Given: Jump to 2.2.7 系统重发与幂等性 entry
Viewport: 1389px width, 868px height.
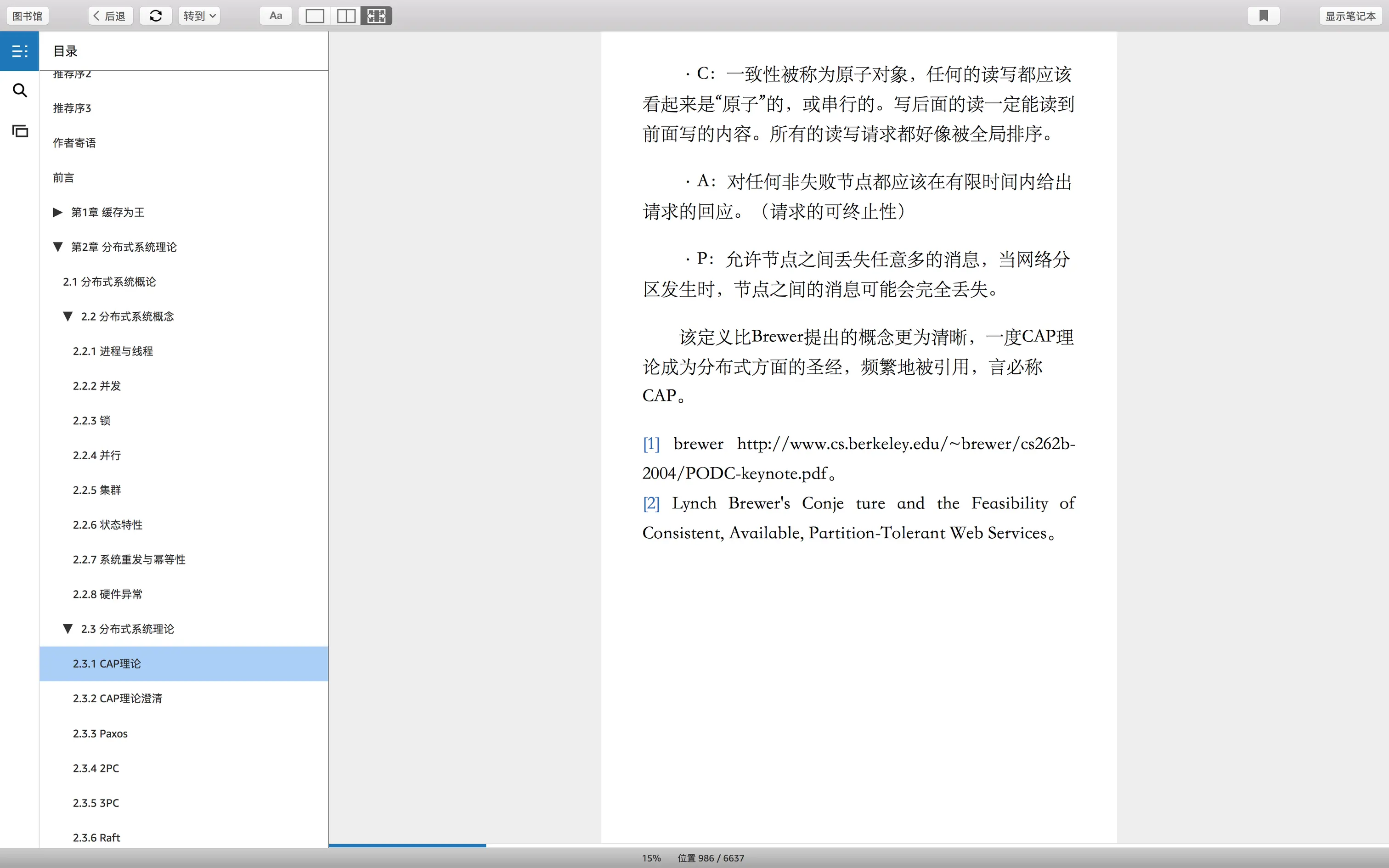Looking at the screenshot, I should pos(129,559).
